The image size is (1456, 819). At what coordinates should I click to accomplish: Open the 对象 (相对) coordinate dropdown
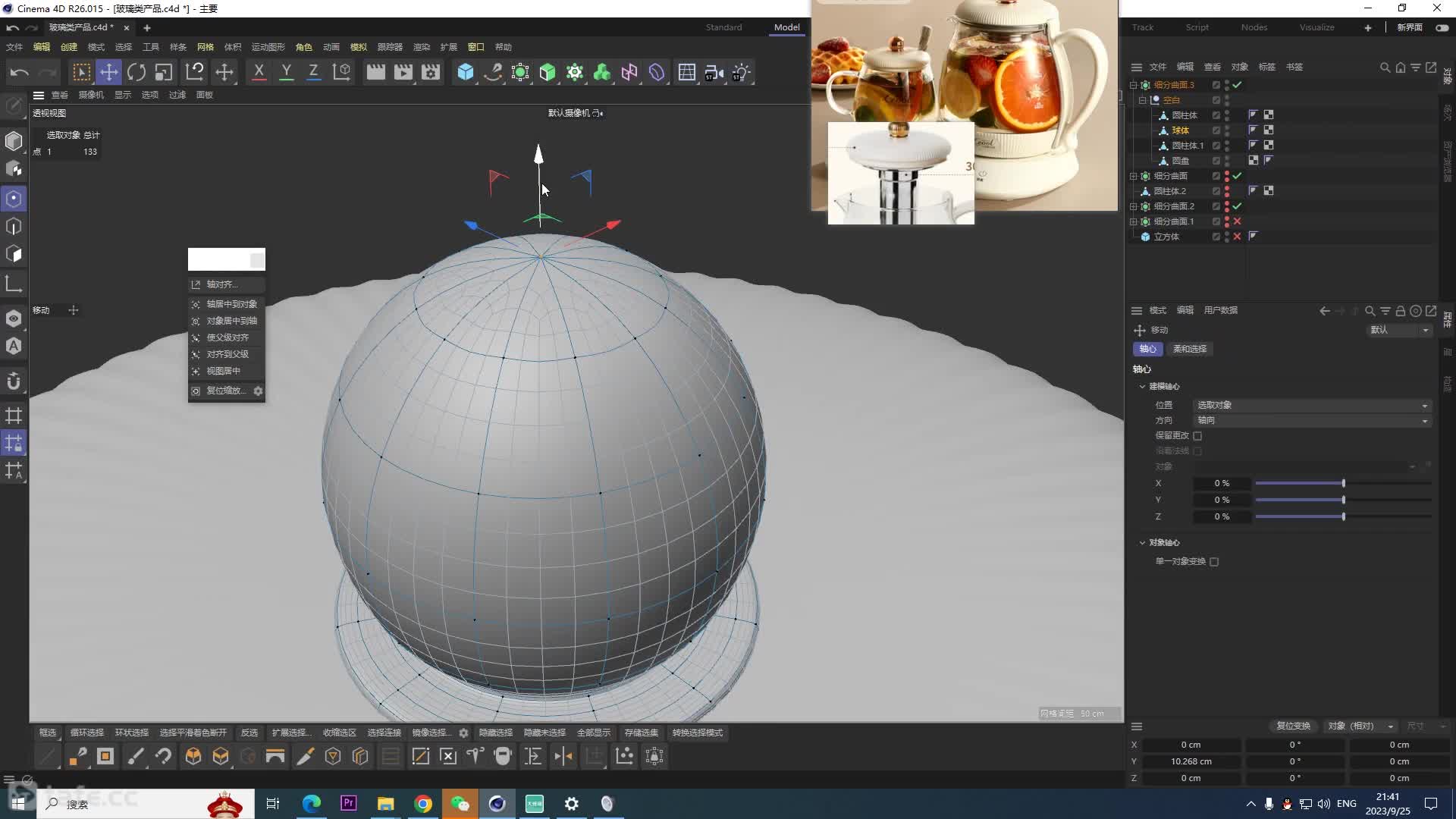1360,726
